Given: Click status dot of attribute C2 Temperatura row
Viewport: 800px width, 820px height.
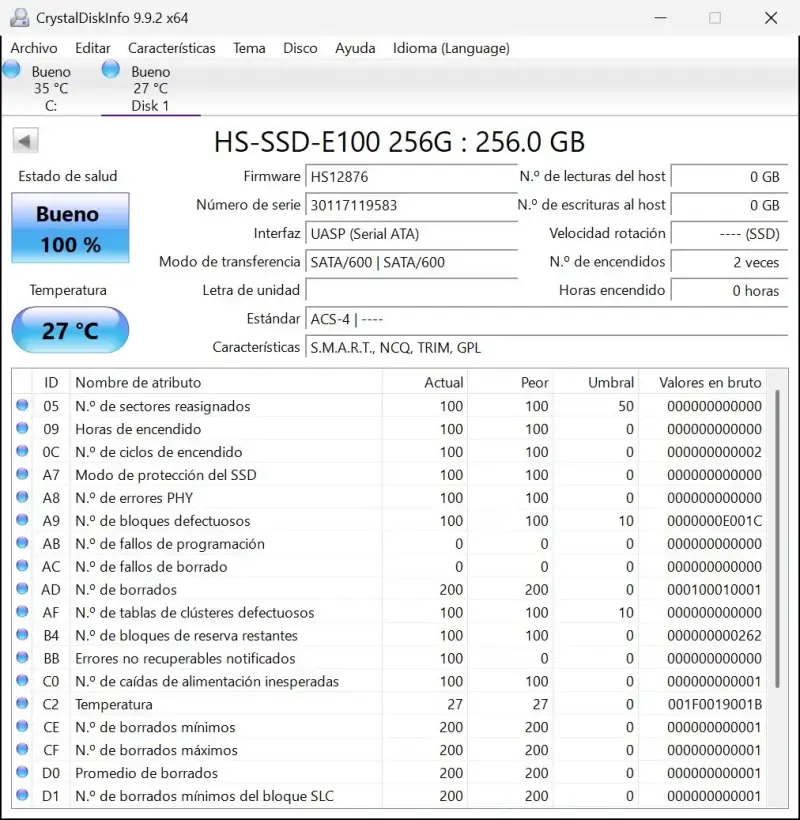Looking at the screenshot, I should pyautogui.click(x=22, y=703).
